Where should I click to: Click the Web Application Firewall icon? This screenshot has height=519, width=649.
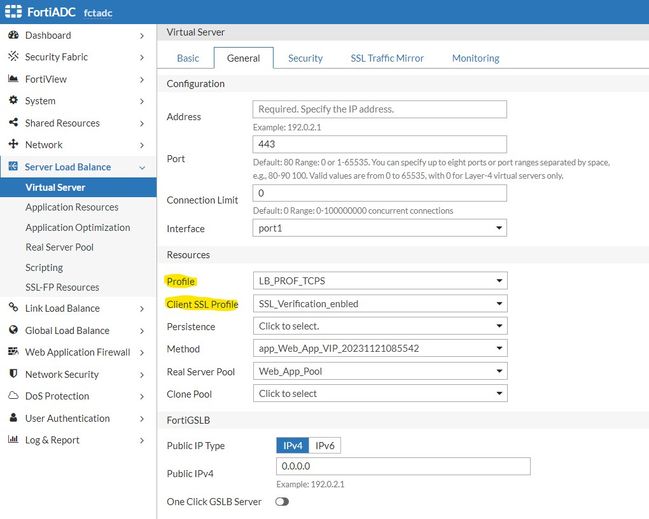[13, 352]
